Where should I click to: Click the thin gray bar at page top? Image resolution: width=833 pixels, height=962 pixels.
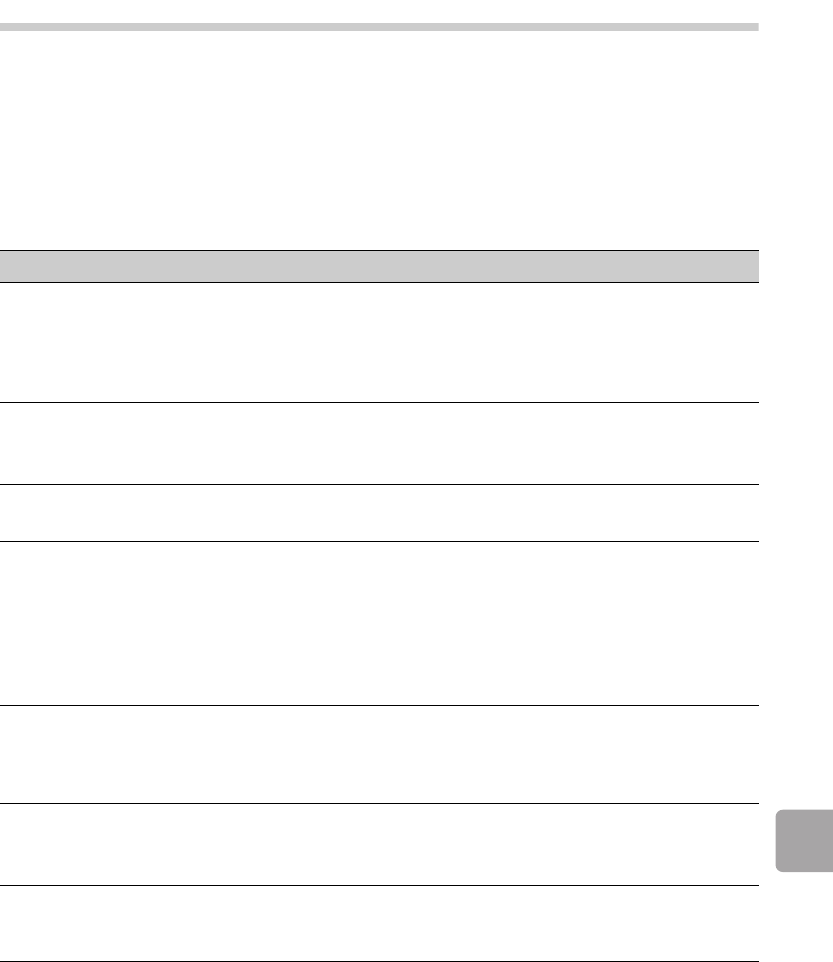tap(379, 27)
